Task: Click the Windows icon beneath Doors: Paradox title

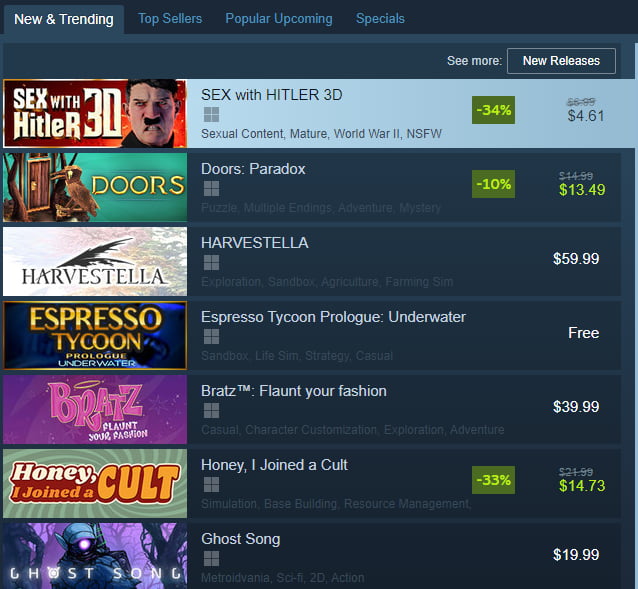Action: click(211, 189)
